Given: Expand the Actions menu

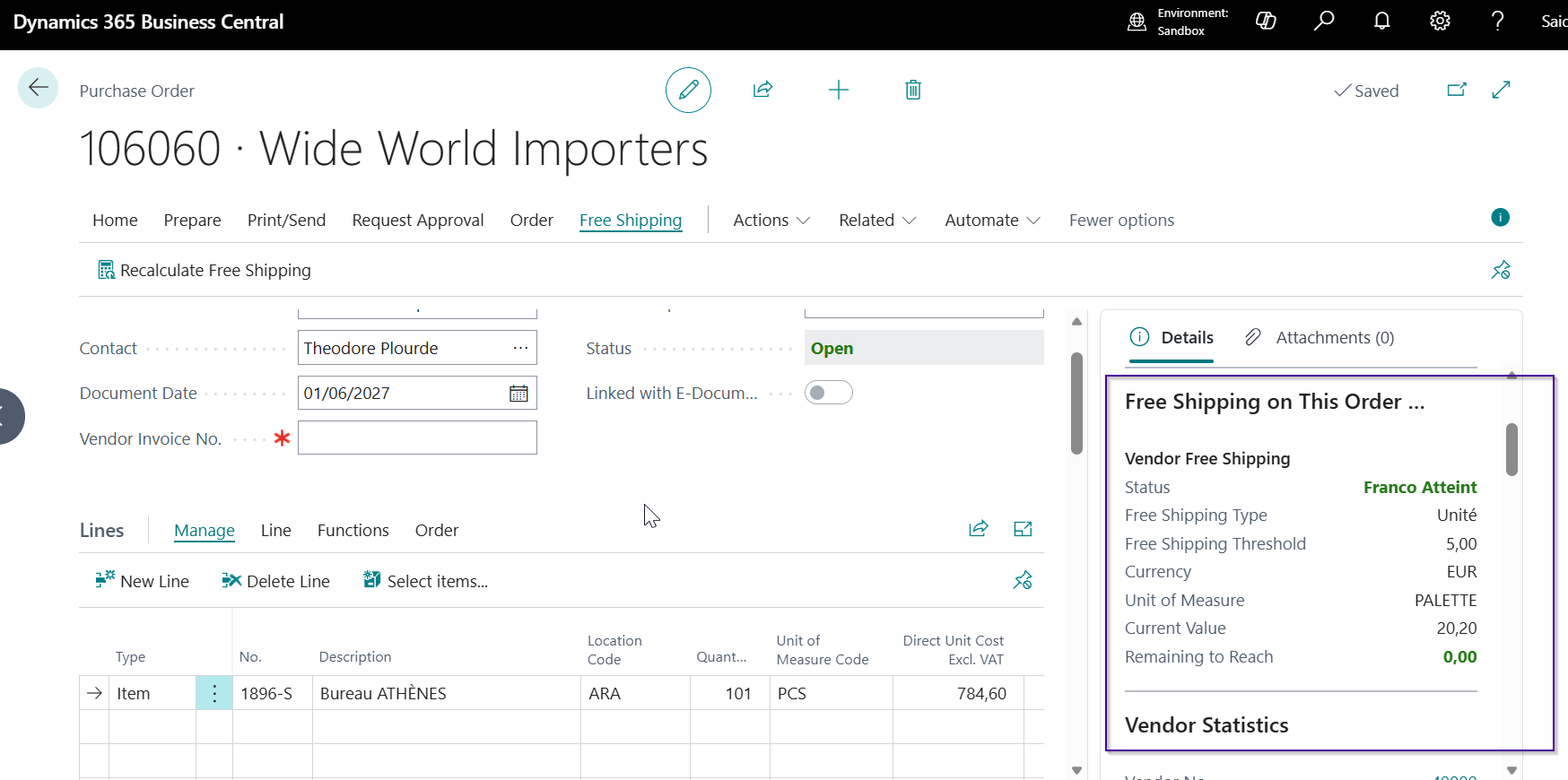Looking at the screenshot, I should [x=771, y=221].
